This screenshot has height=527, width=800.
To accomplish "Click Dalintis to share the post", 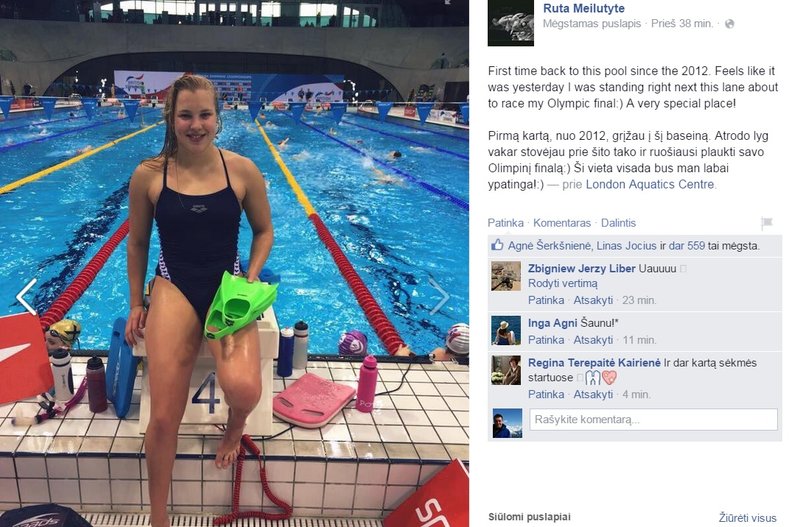I will 618,223.
